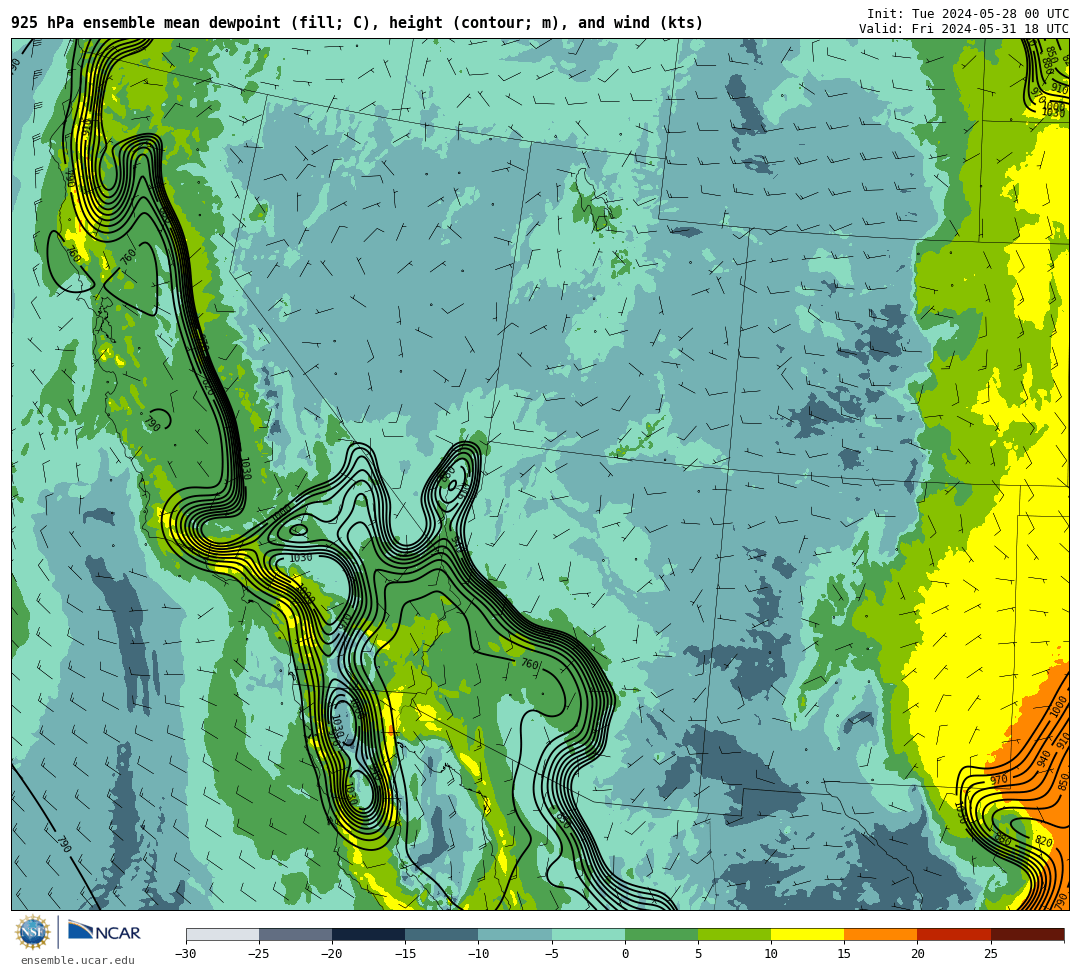This screenshot has width=1080, height=973.
Task: Pick the green 0 to 5 colorbar swatch
Action: pyautogui.click(x=661, y=934)
